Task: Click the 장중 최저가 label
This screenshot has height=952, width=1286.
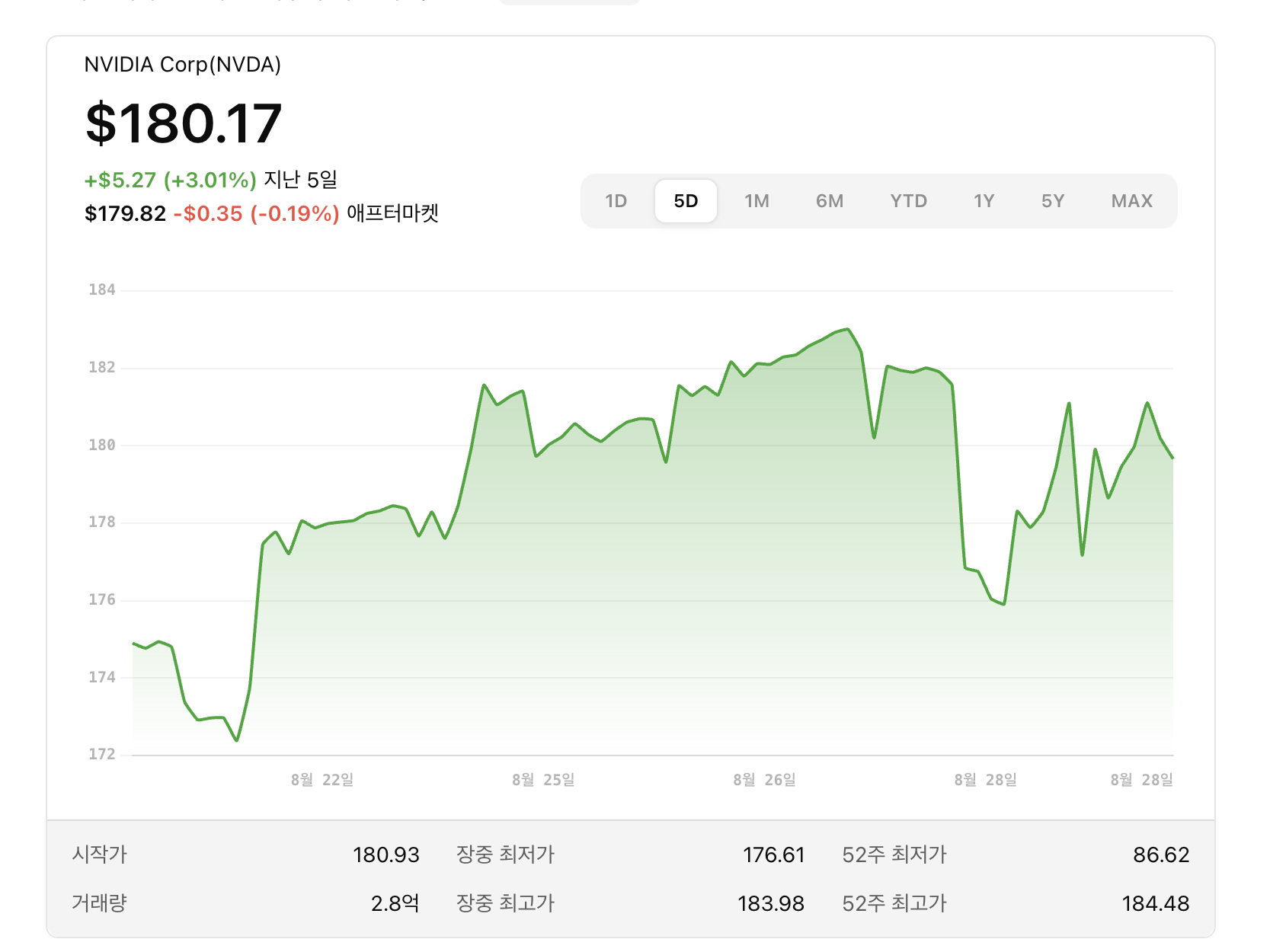Action: click(x=505, y=855)
